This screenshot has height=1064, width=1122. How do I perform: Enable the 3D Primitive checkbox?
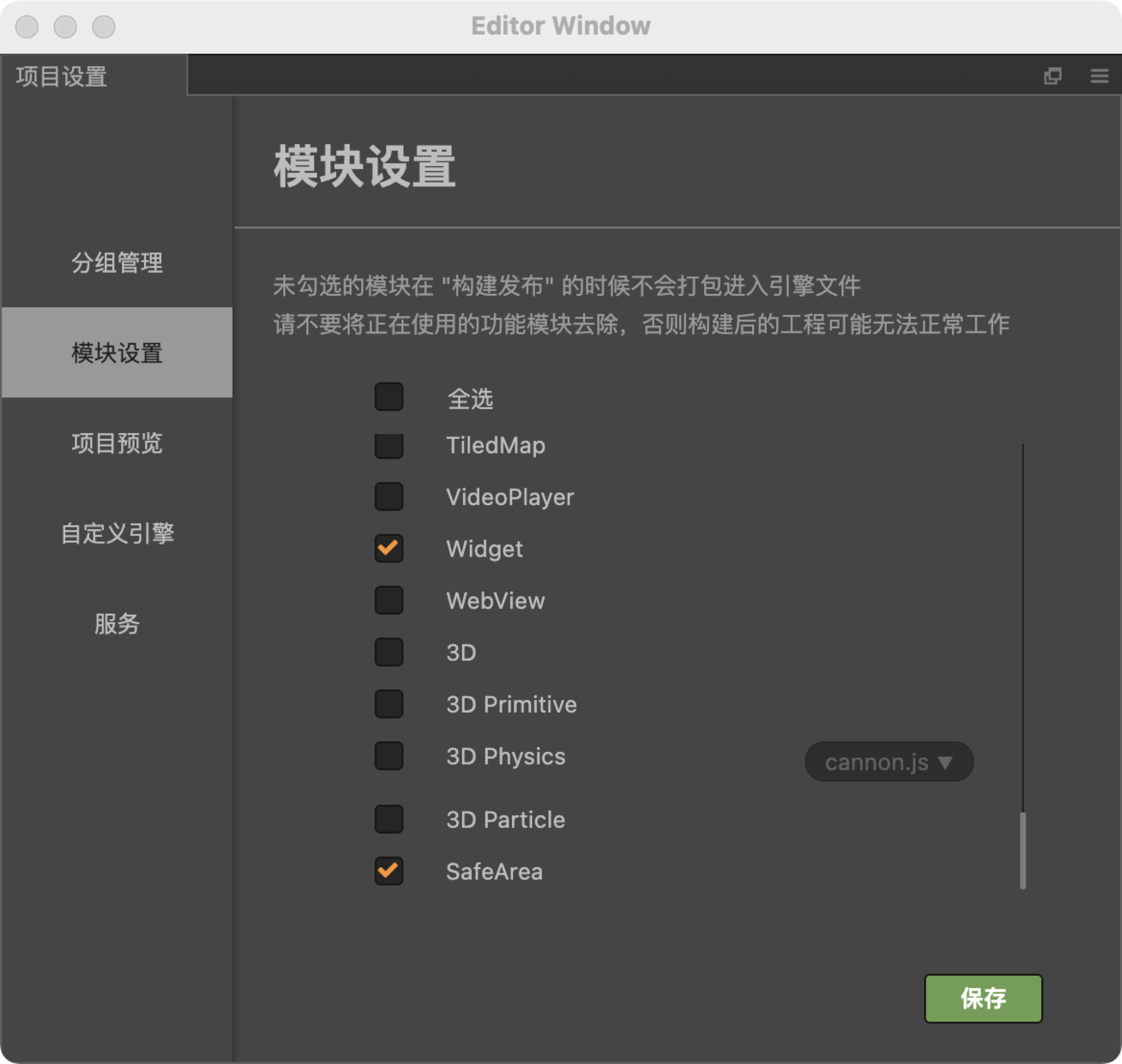pos(389,704)
